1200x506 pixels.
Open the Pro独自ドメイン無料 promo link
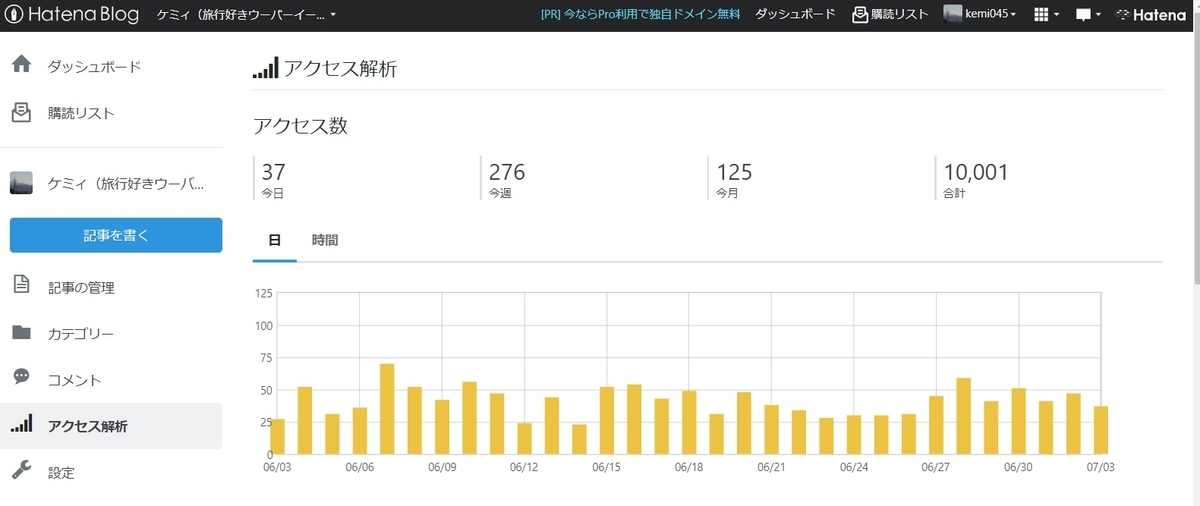[640, 15]
